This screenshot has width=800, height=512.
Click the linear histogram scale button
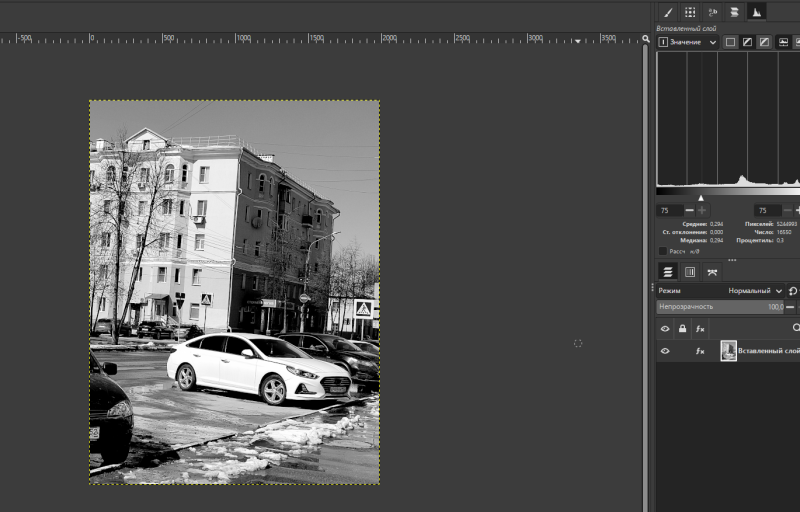tap(783, 42)
